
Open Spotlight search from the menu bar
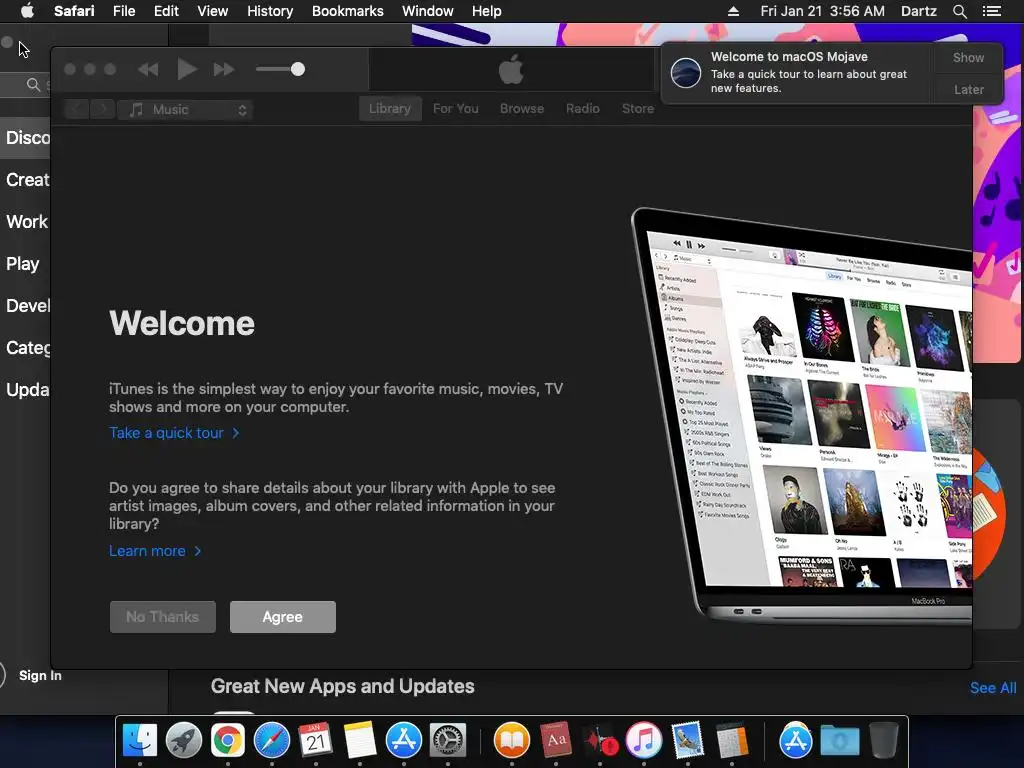pos(959,11)
